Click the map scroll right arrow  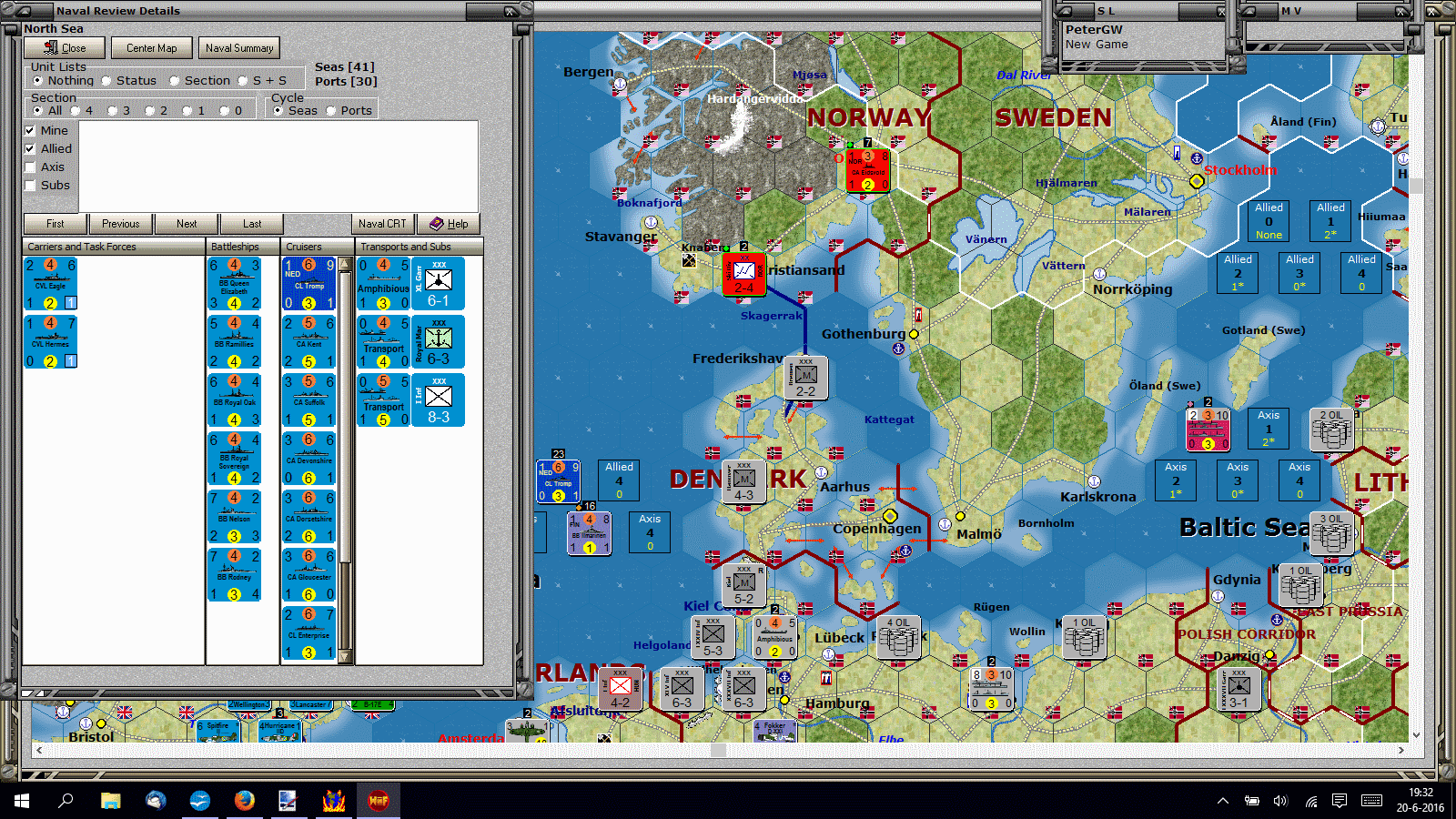[1401, 751]
